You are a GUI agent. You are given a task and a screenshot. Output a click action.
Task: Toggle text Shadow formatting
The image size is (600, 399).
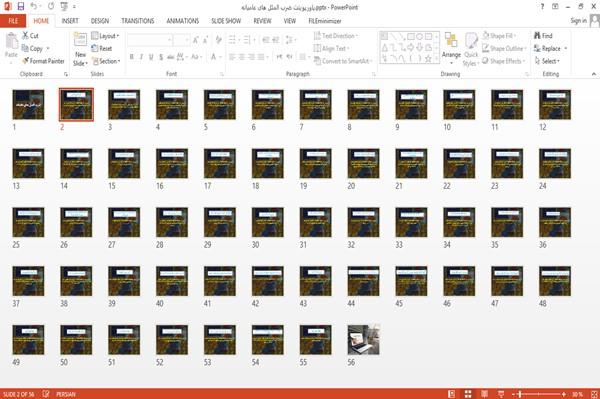161,57
